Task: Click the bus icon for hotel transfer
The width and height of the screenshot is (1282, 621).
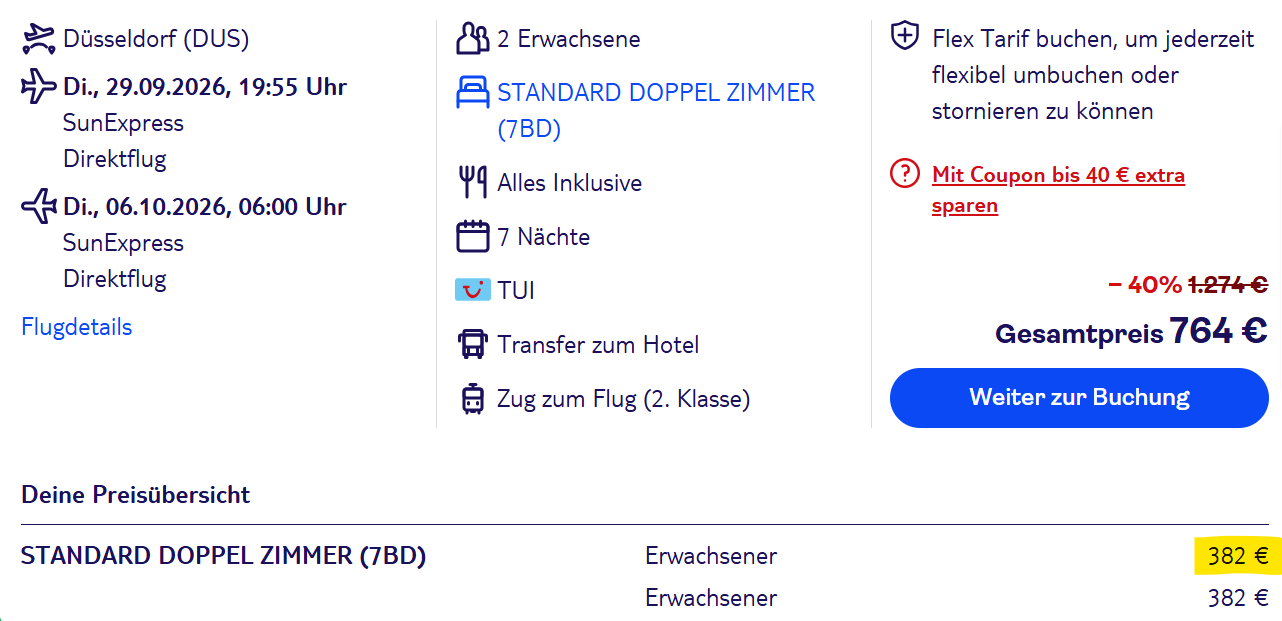Action: [472, 345]
